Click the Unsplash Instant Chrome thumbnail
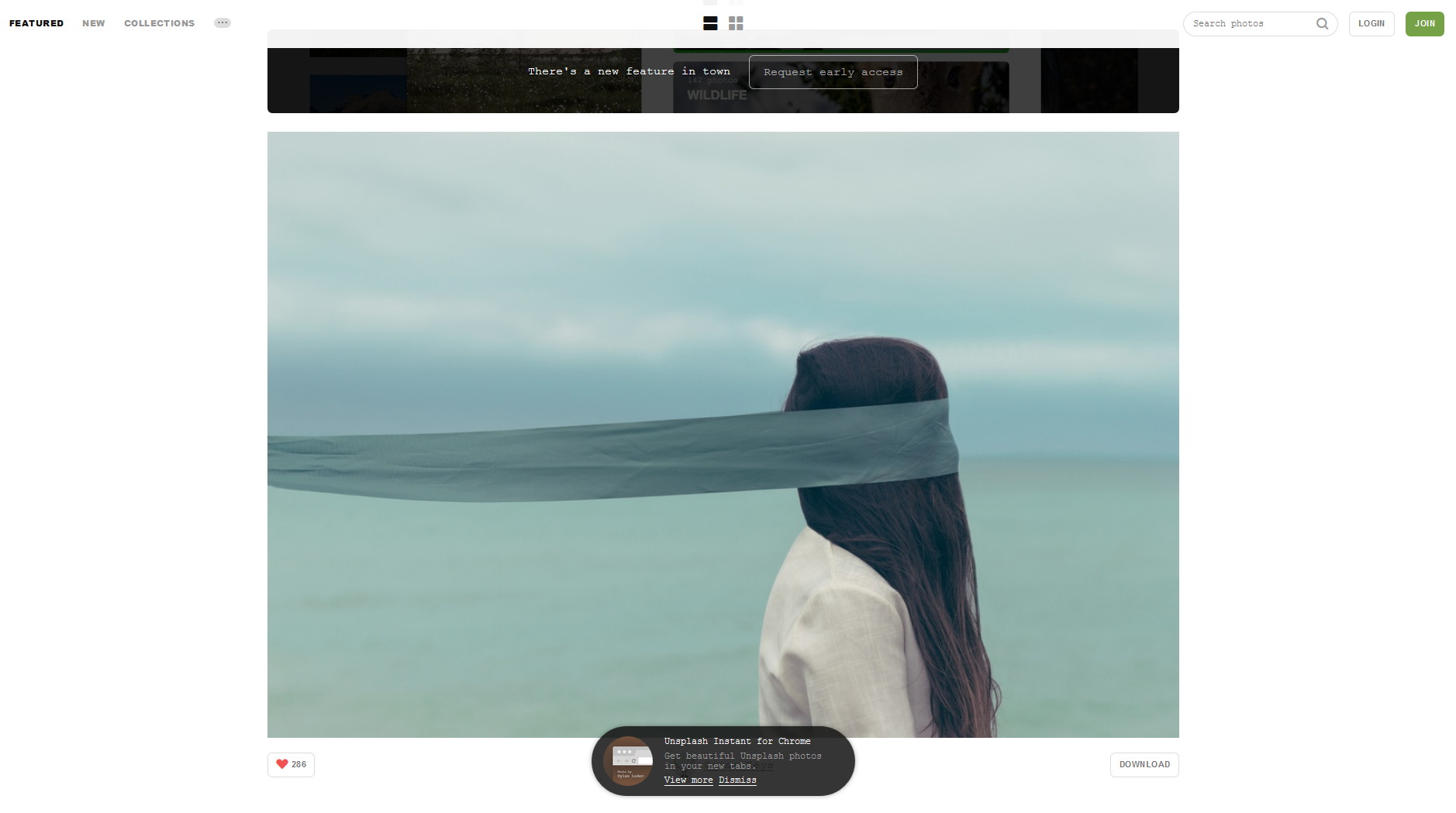This screenshot has width=1456, height=813. [628, 761]
